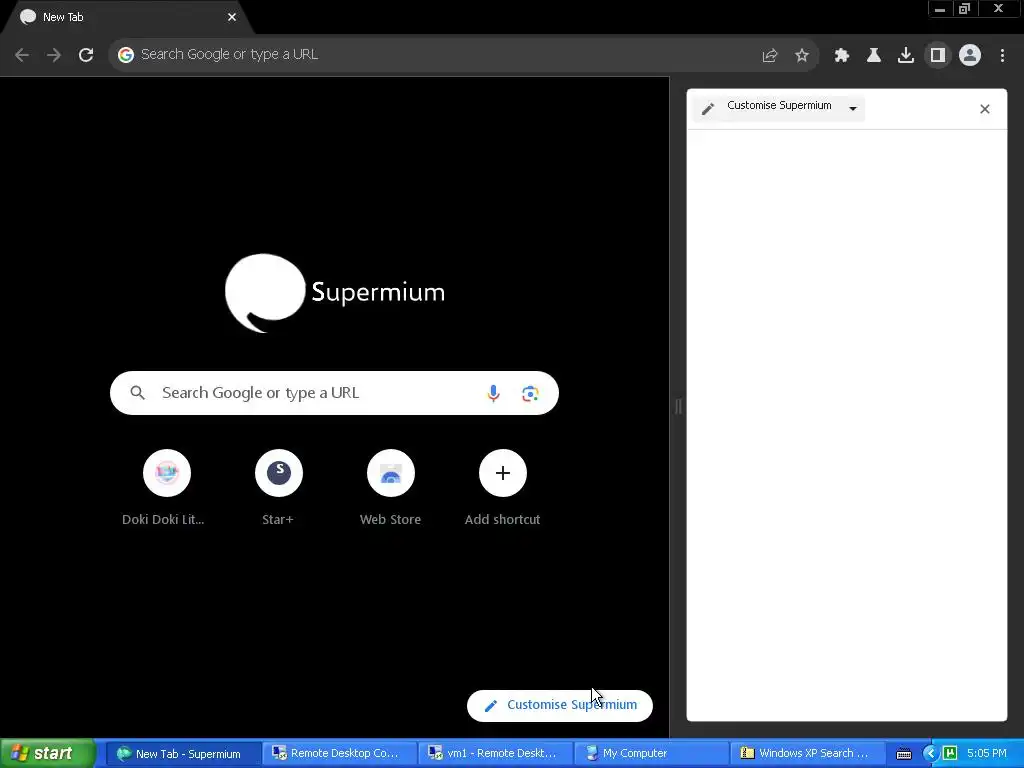Switch to Windows XP Search taskbar item
This screenshot has height=768, width=1024.
point(807,754)
